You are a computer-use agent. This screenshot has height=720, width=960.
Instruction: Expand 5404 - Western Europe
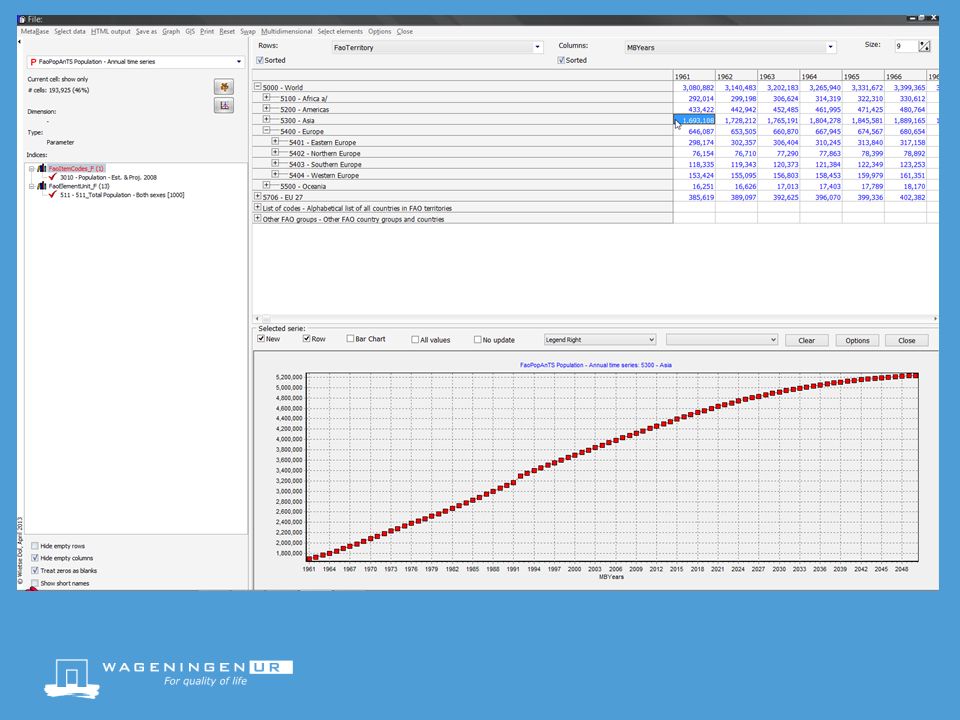click(276, 175)
